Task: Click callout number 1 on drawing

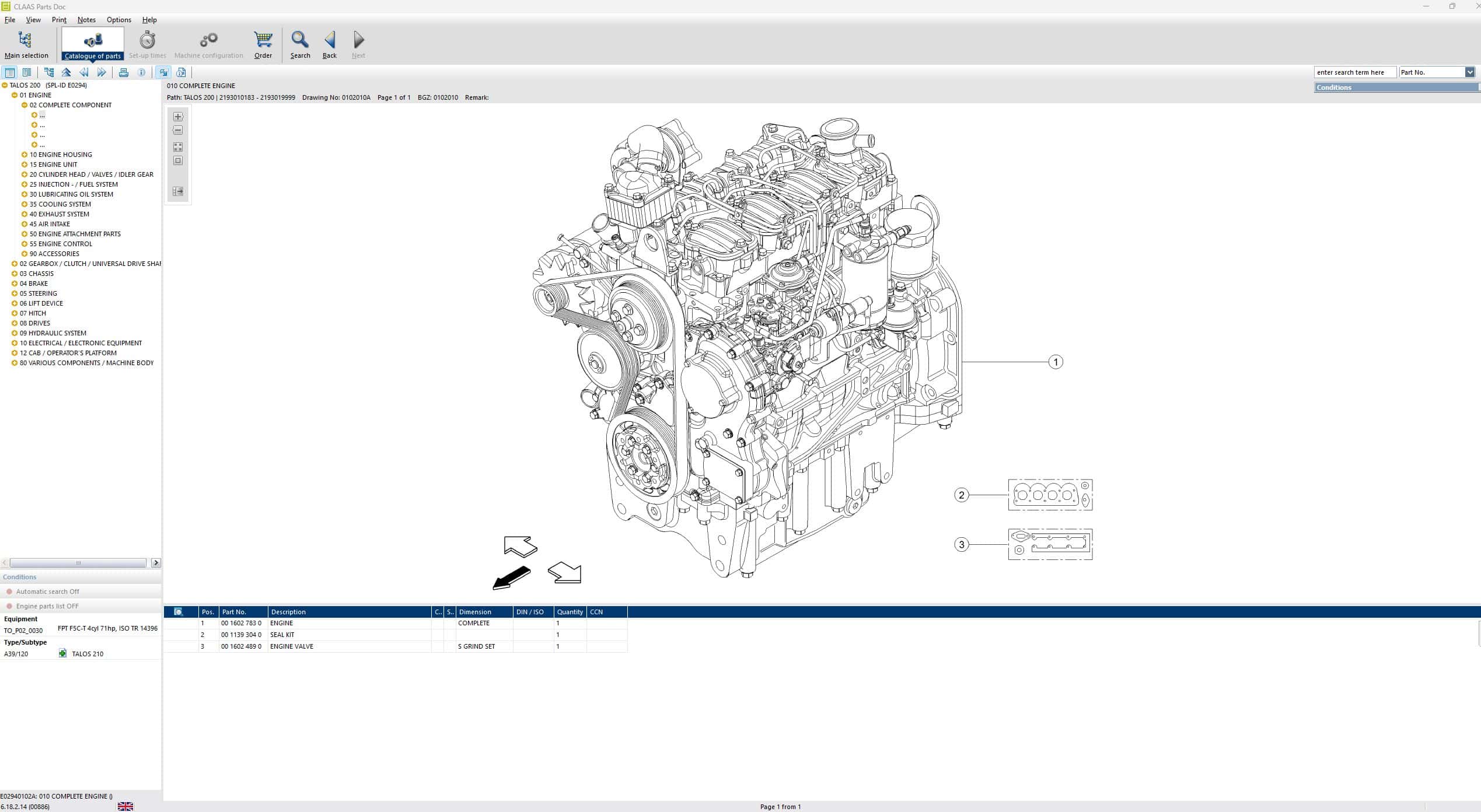Action: [x=1056, y=362]
